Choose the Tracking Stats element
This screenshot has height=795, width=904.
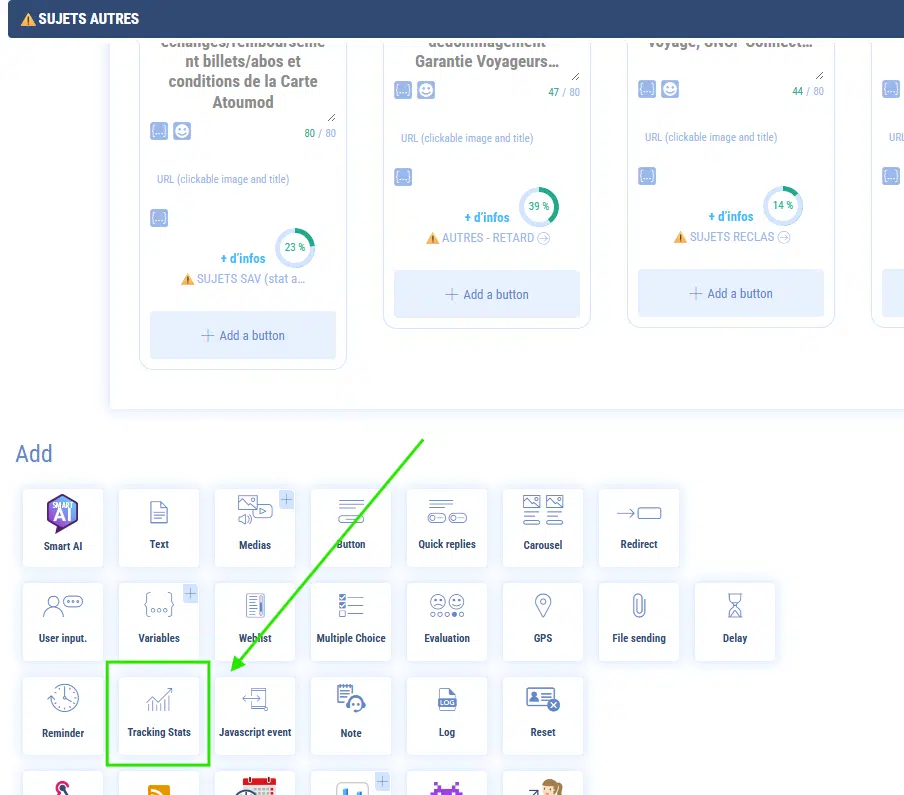[x=159, y=716]
